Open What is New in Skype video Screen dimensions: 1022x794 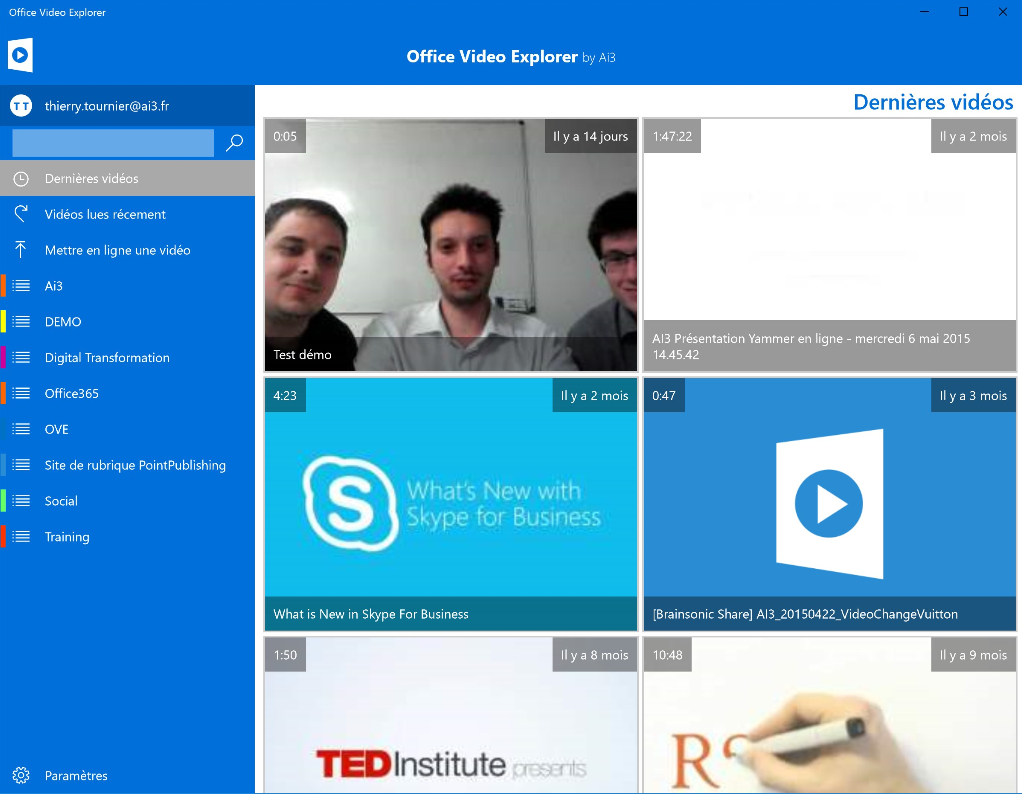pyautogui.click(x=450, y=504)
